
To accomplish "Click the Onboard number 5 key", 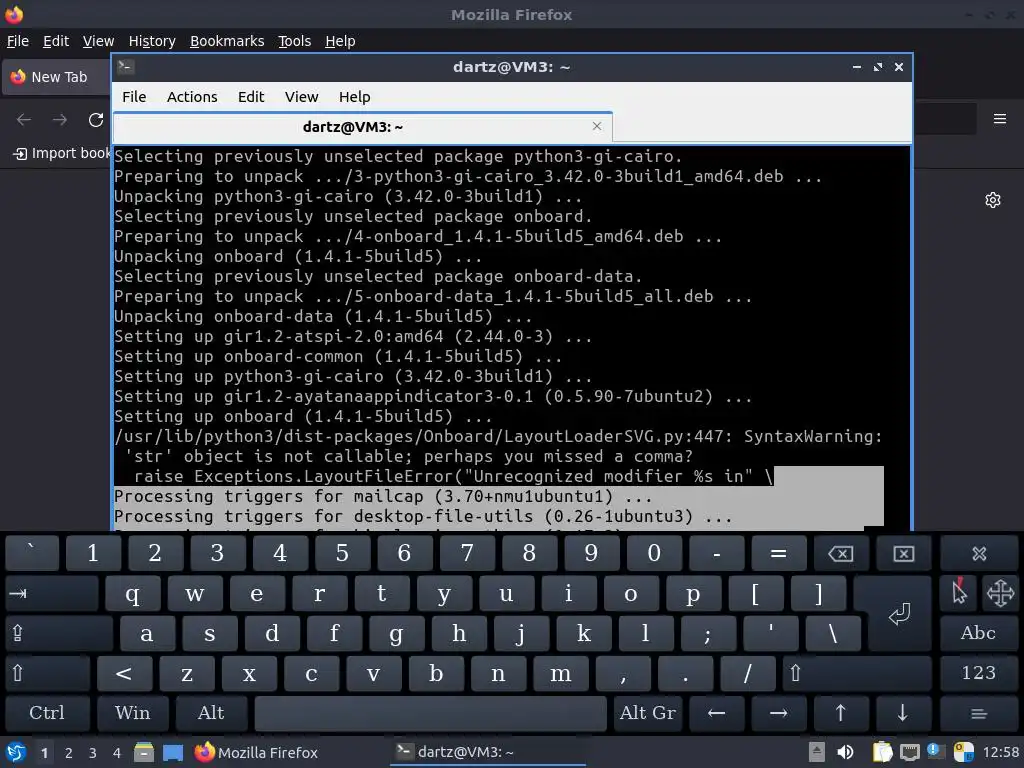I will pyautogui.click(x=342, y=554).
